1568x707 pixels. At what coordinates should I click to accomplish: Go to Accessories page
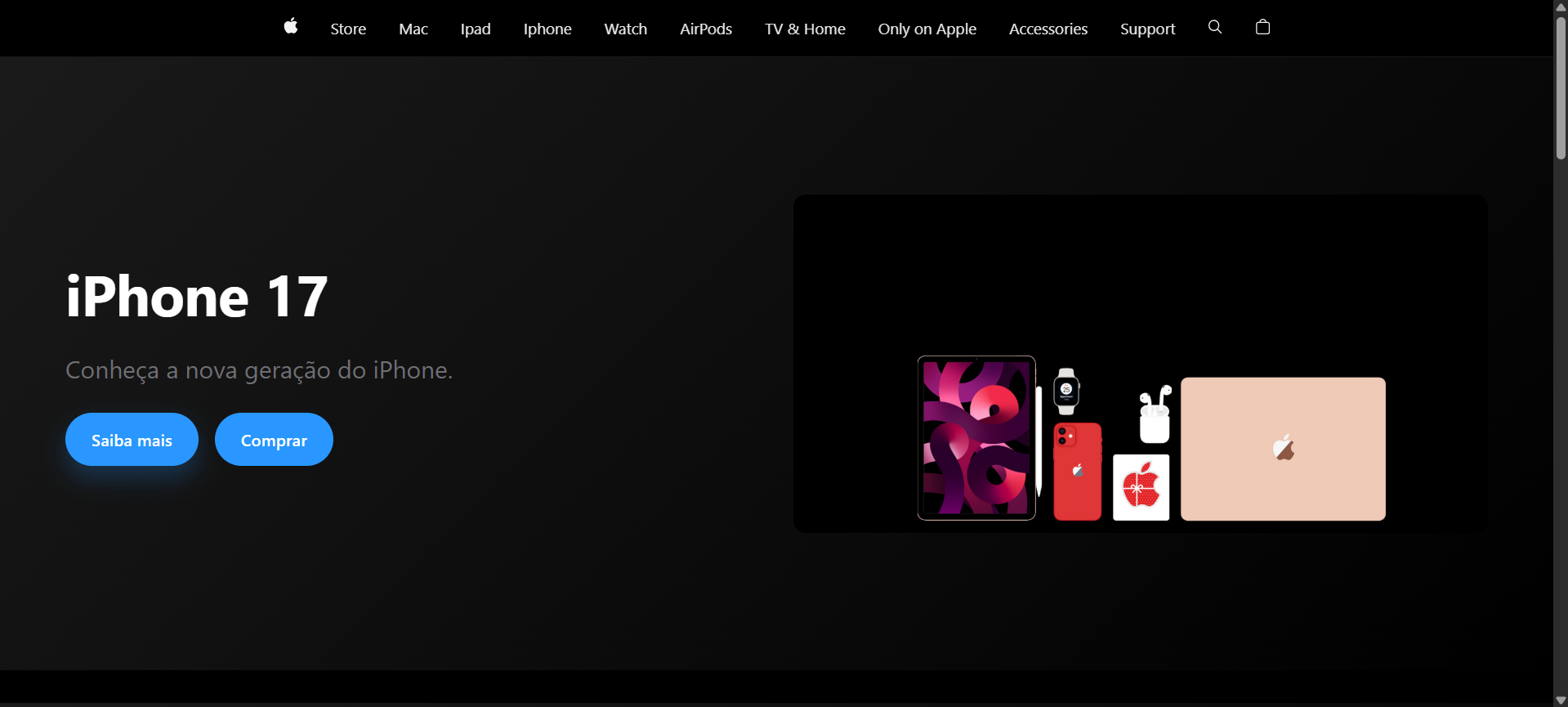click(x=1048, y=29)
